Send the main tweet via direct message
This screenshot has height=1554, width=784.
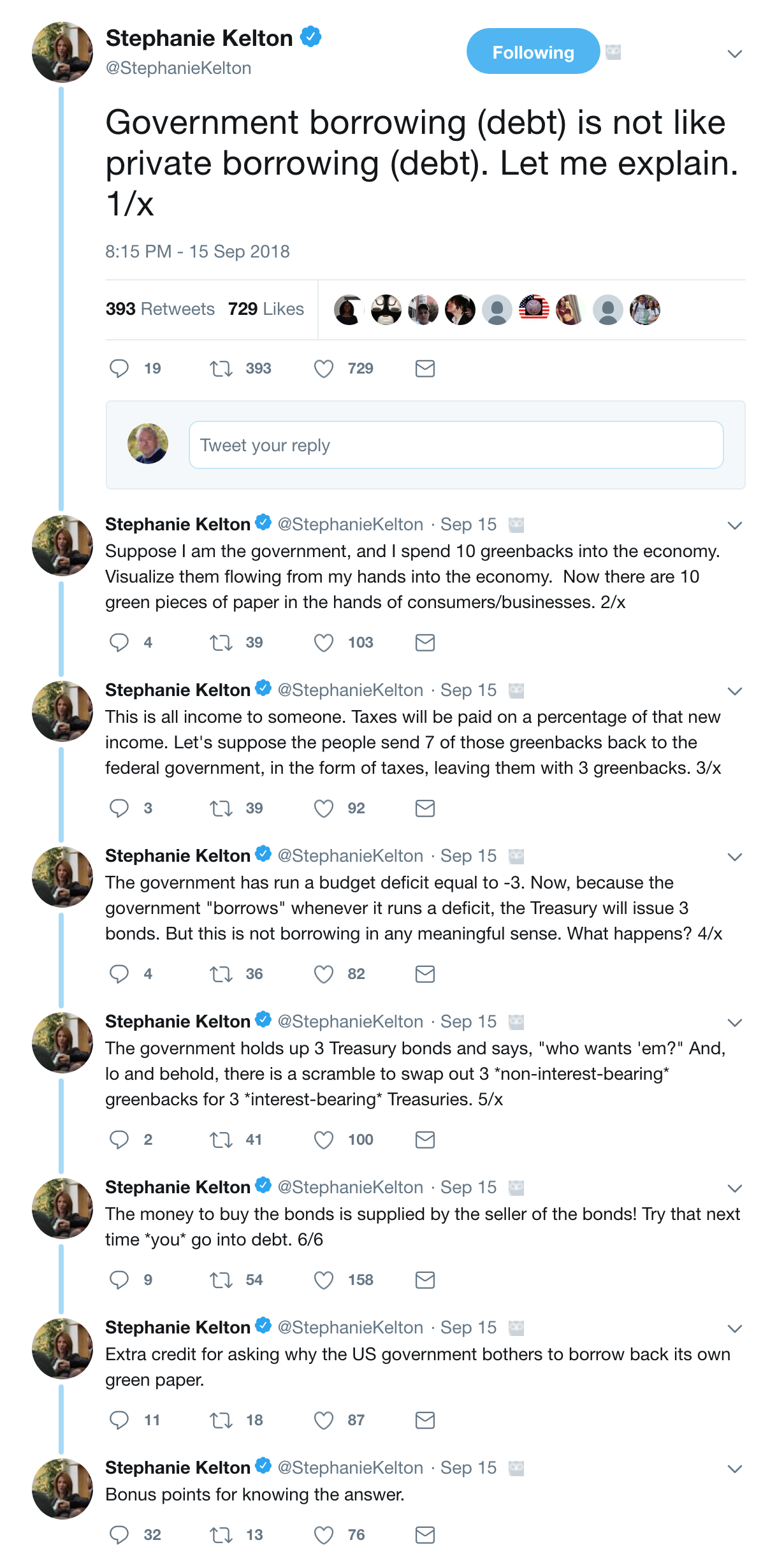click(x=425, y=368)
